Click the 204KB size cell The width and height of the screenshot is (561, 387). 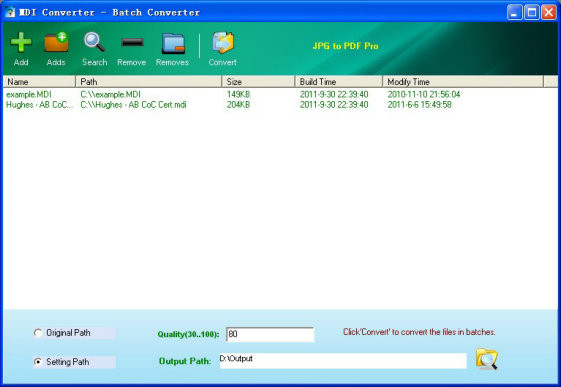point(238,105)
